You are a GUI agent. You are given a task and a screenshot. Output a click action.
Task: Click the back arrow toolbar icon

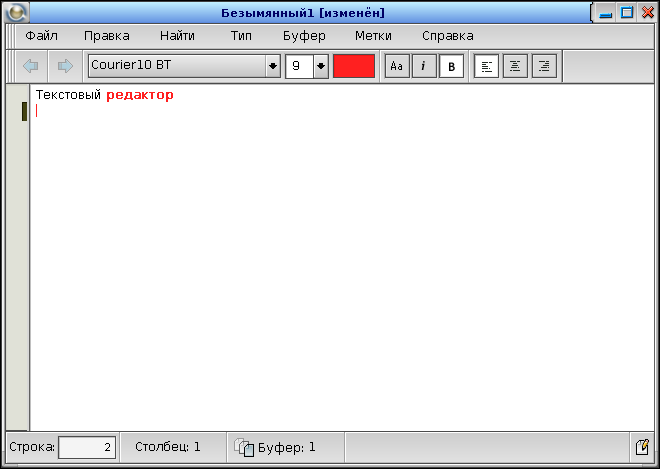pos(31,66)
